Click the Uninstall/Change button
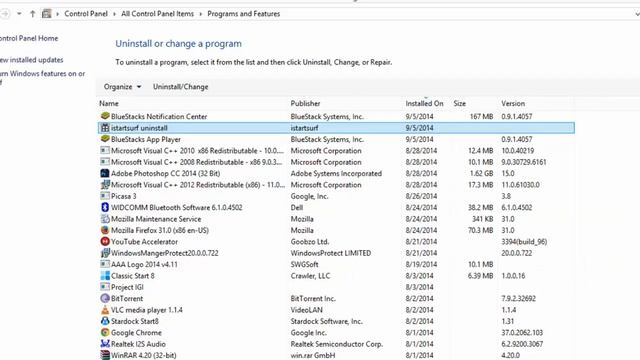 click(x=180, y=87)
